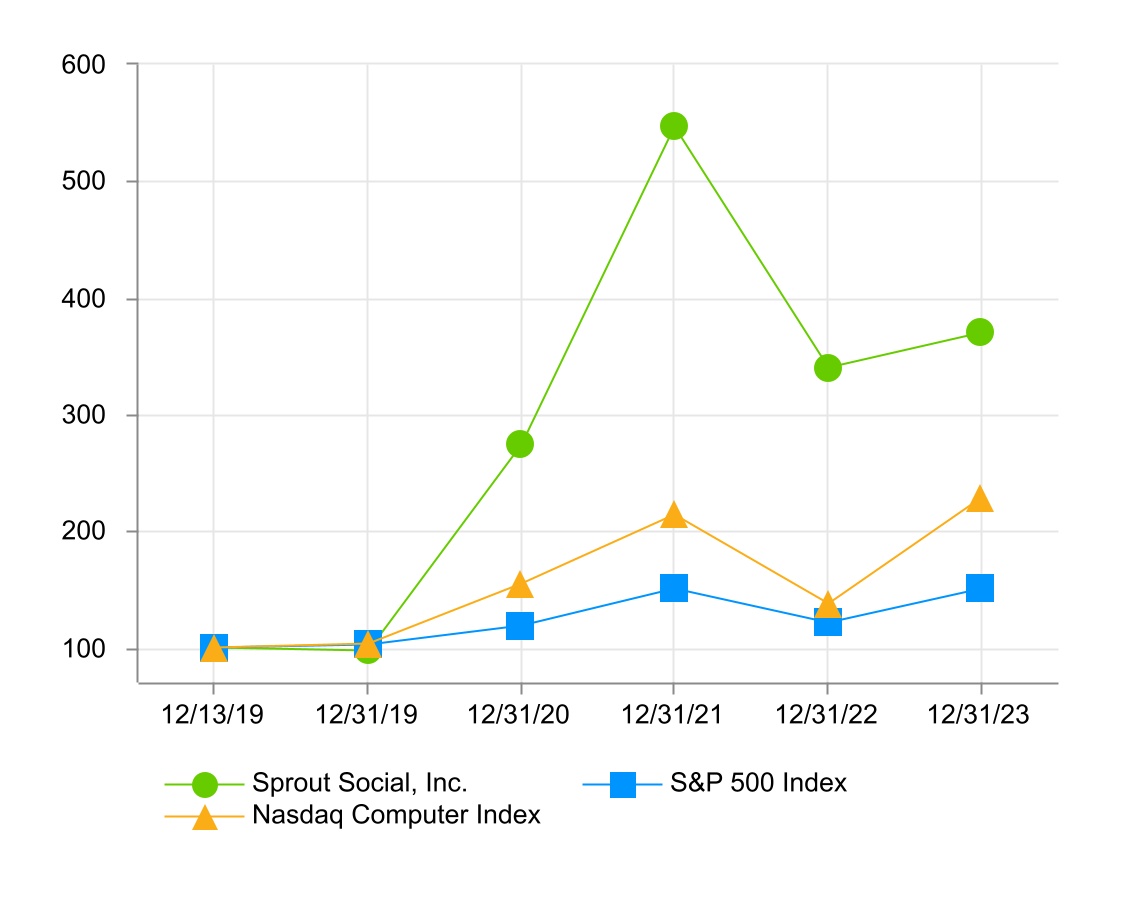This screenshot has height=904, width=1122.
Task: Select Sprout Social's green circle at 12/31/20
Action: tap(520, 444)
